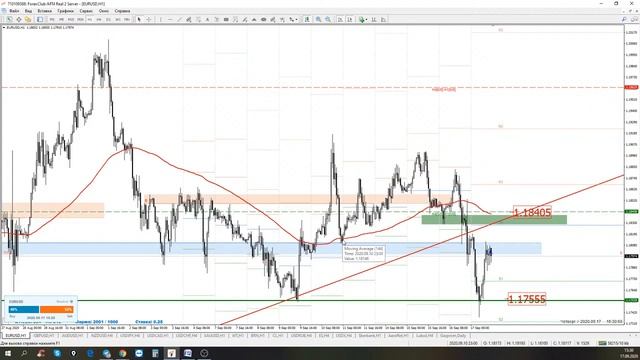Viewport: 640px width, 360px height.
Task: Switch to the USDCAD,H1 chart tab
Action: point(158,336)
